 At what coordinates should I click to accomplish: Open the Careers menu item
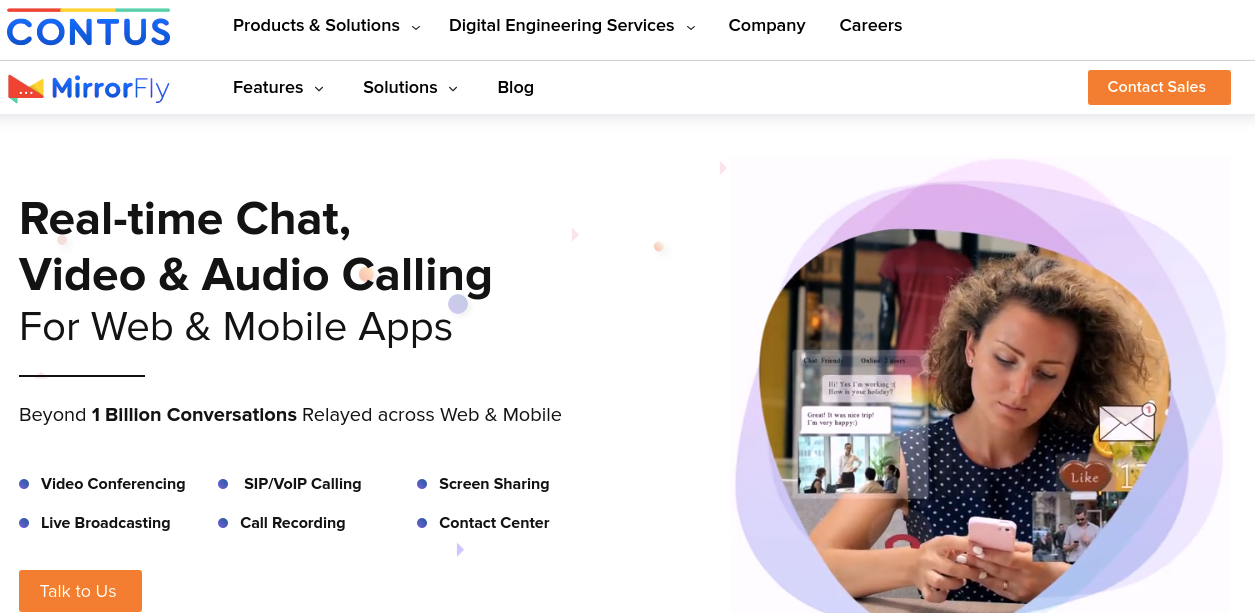tap(871, 26)
